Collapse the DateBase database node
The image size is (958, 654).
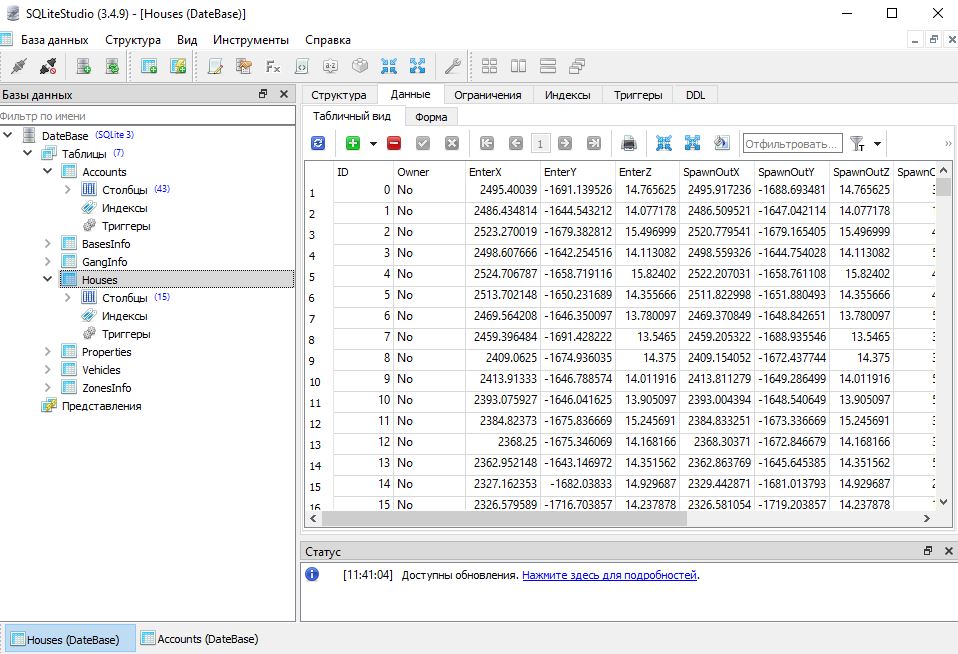[x=7, y=134]
